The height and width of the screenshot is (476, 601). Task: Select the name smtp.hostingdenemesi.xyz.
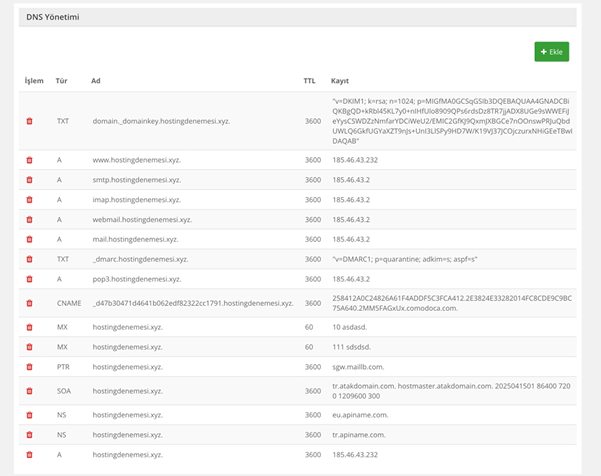[136, 180]
